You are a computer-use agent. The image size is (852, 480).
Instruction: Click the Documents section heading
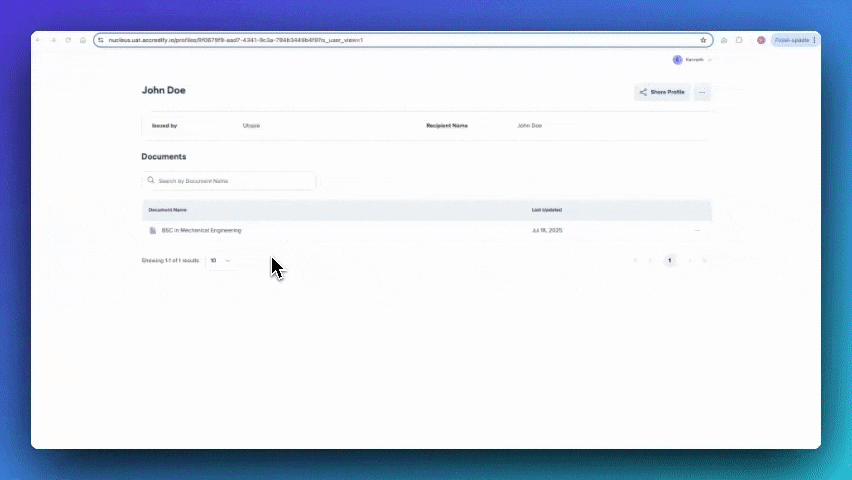click(x=164, y=157)
